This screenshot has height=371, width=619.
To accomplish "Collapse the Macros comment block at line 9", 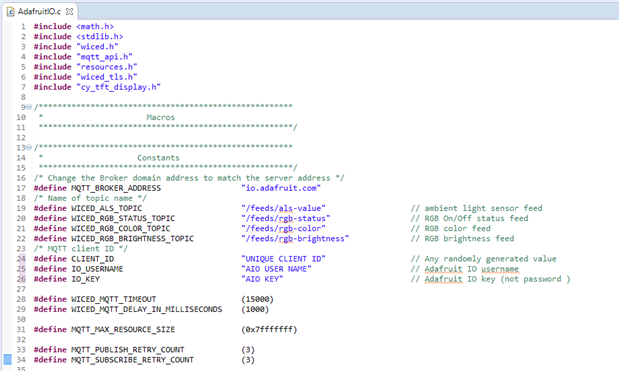I will (29, 107).
